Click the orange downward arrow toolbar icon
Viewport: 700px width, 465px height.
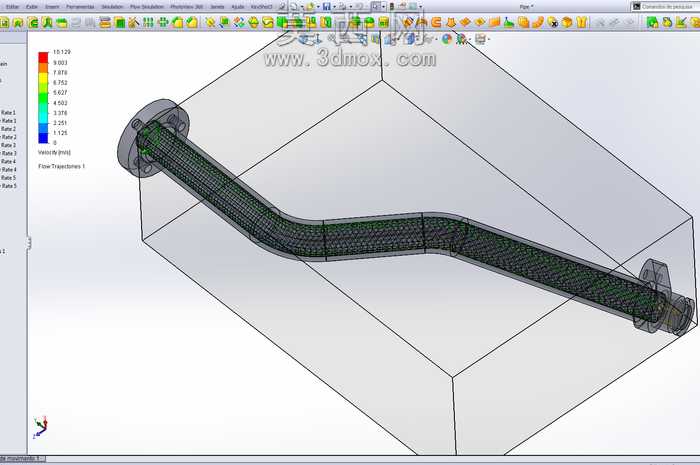pos(451,22)
